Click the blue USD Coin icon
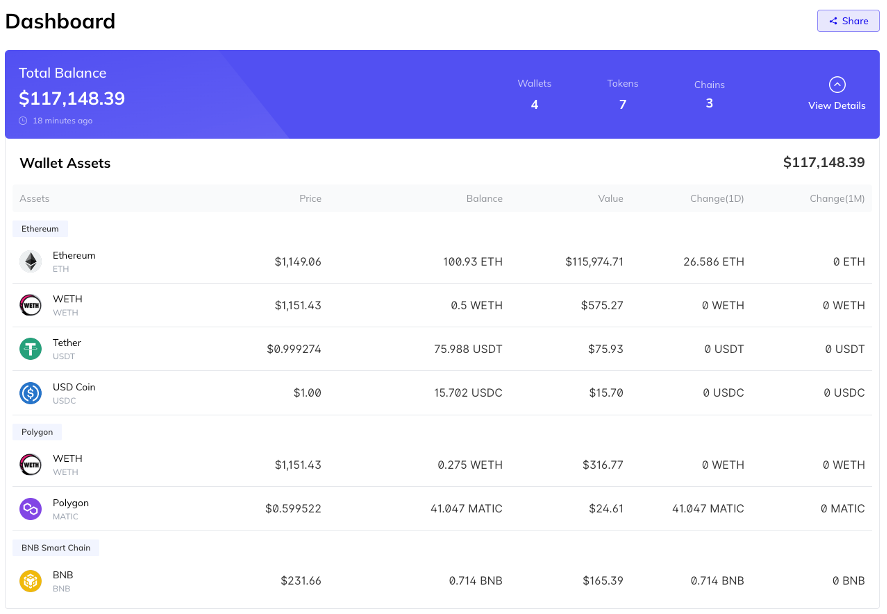Viewport: 887px width, 614px height. (x=30, y=393)
